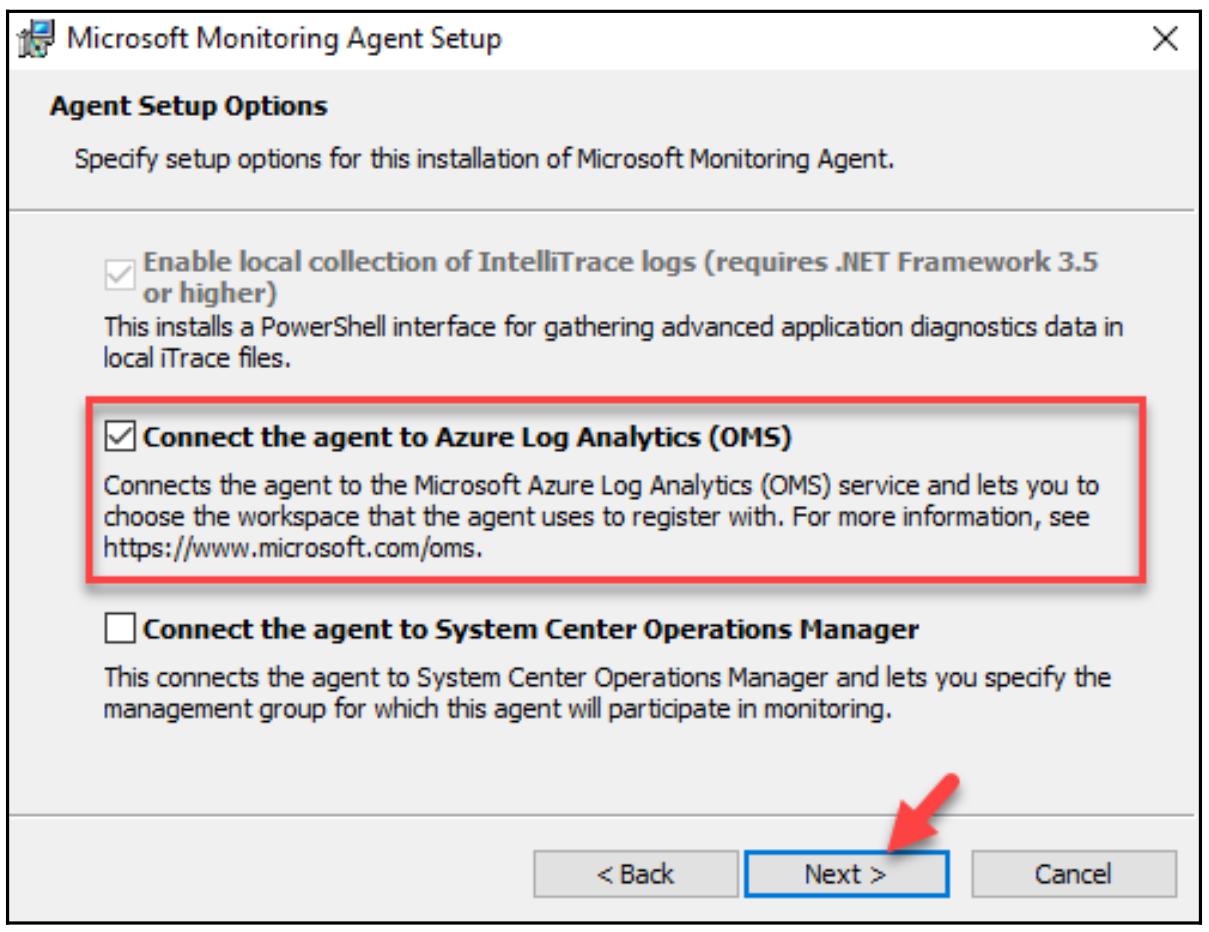Image resolution: width=1209 pixels, height=932 pixels.
Task: Uncheck Connect the agent to Azure Log Analytics
Action: point(120,437)
